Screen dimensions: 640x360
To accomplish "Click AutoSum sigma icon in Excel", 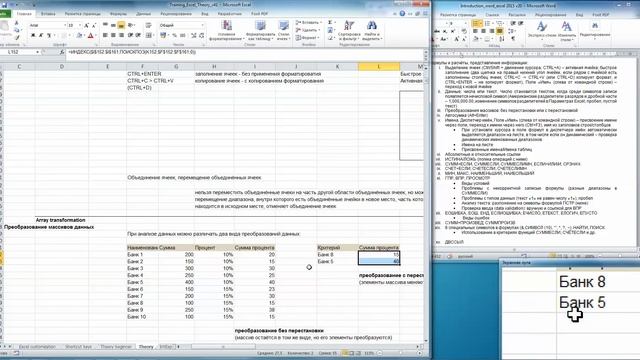I will click(330, 22).
